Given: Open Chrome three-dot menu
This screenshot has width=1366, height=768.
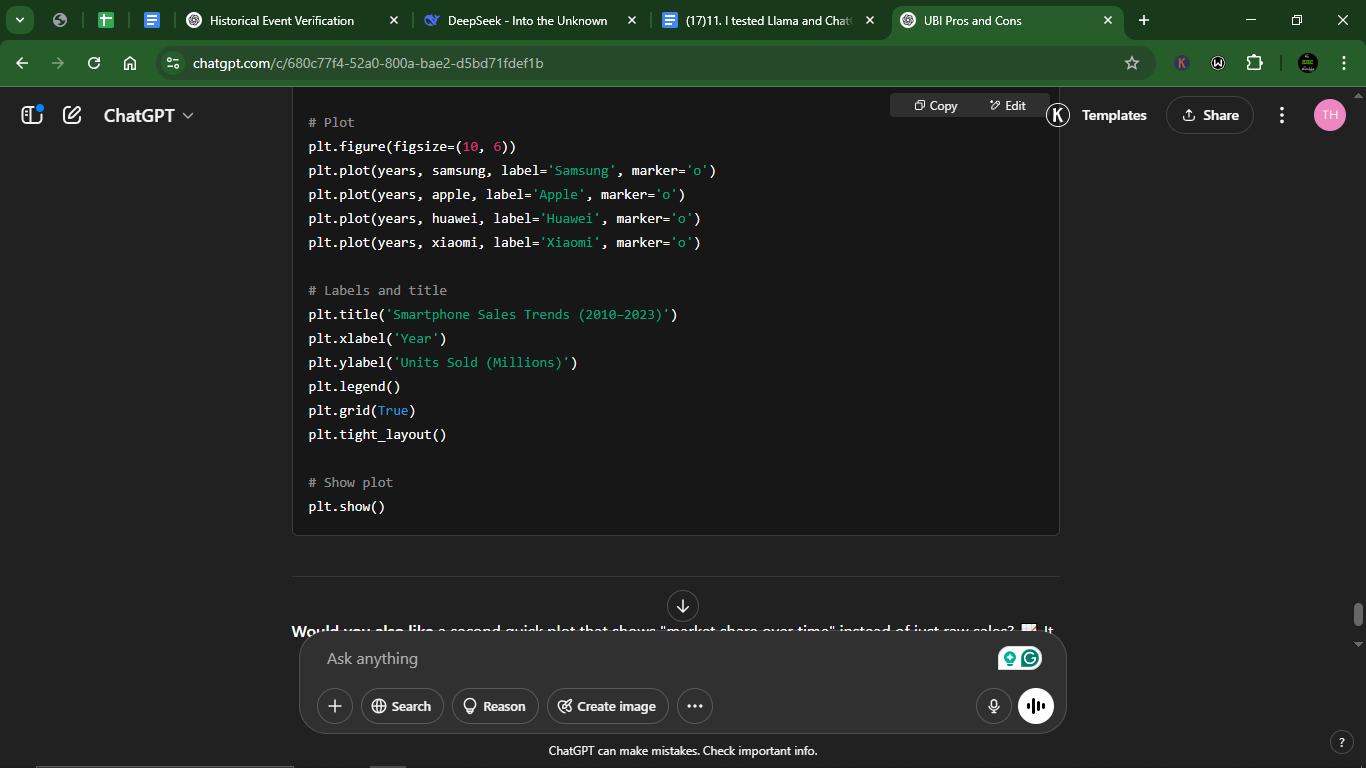Looking at the screenshot, I should pyautogui.click(x=1342, y=63).
